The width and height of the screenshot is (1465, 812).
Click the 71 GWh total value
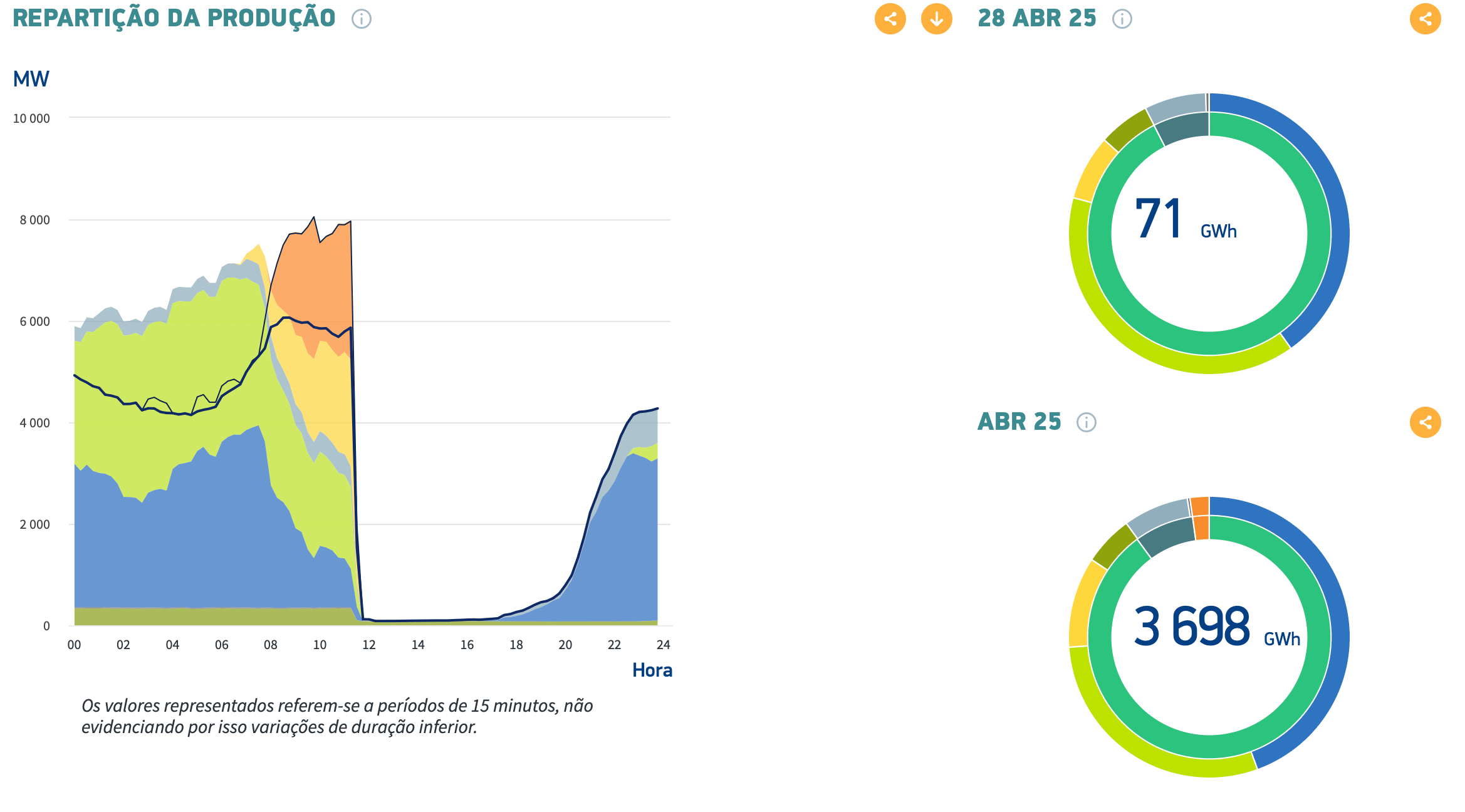coord(1186,219)
